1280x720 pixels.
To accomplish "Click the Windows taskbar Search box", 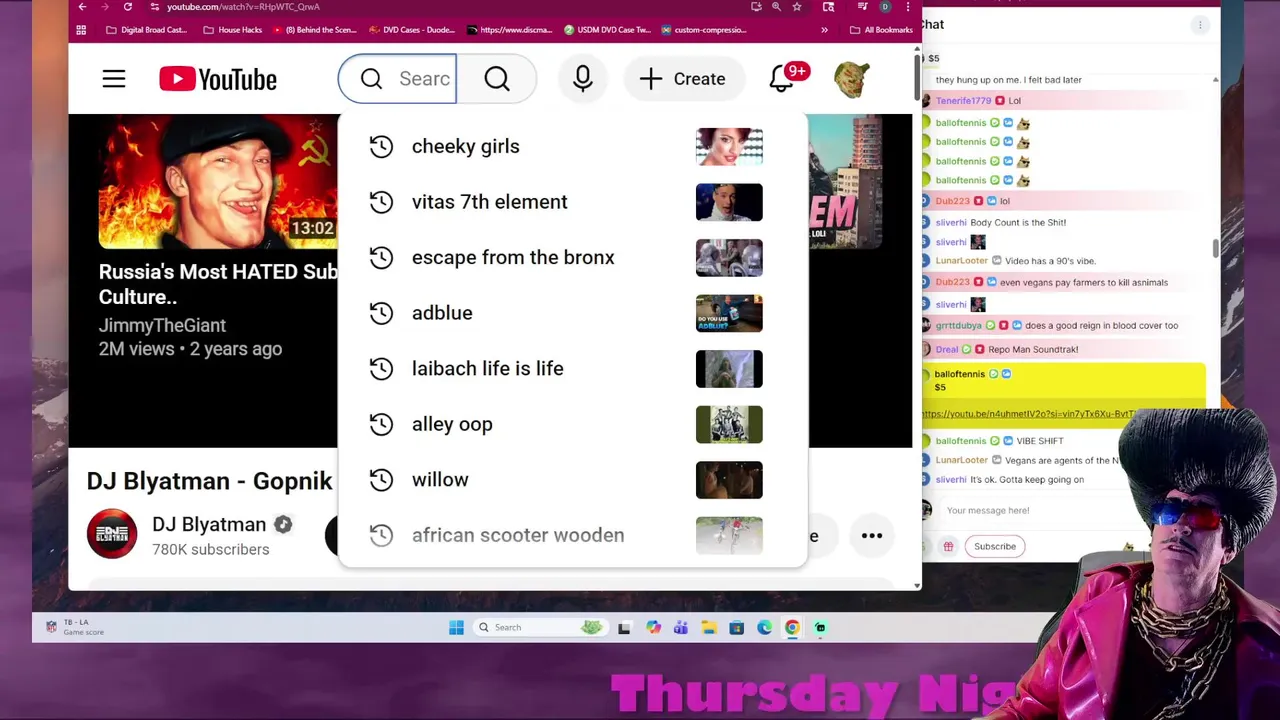I will 540,627.
